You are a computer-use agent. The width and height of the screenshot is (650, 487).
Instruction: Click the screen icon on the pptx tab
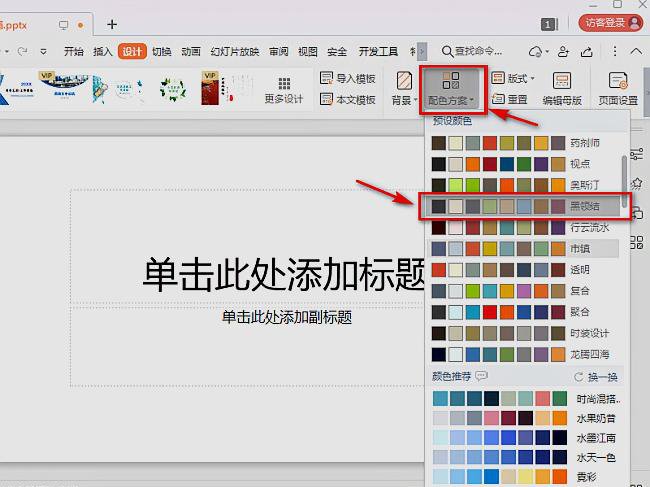click(x=63, y=25)
